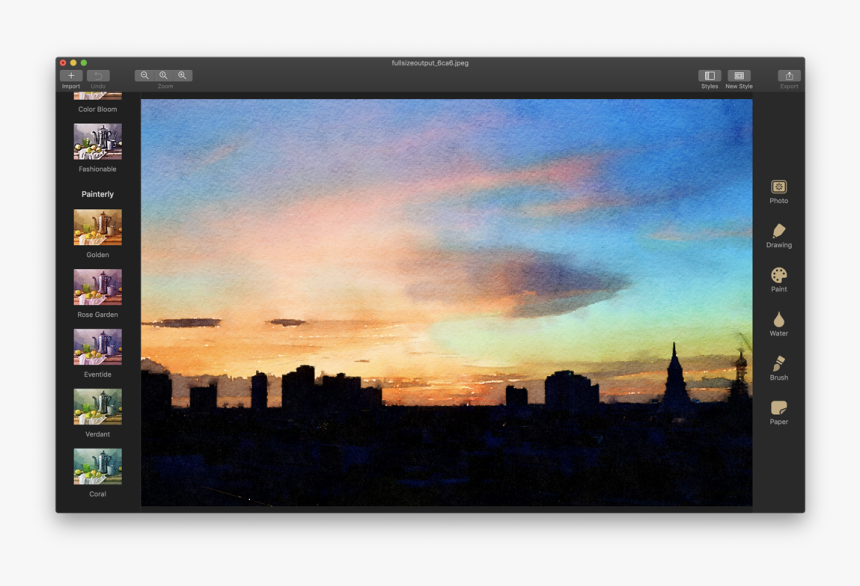Choose the Rose Garden style thumbnail
Image resolution: width=860 pixels, height=586 pixels.
pos(98,287)
